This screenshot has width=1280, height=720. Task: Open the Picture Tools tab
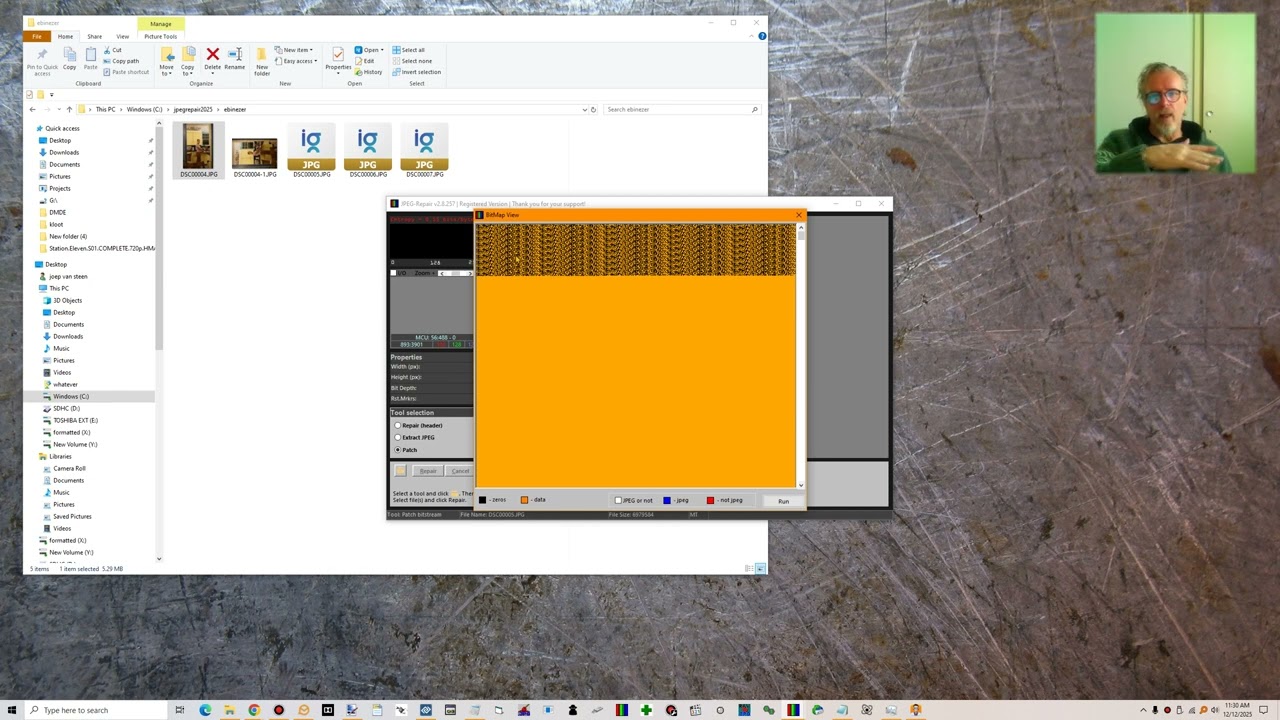160,36
